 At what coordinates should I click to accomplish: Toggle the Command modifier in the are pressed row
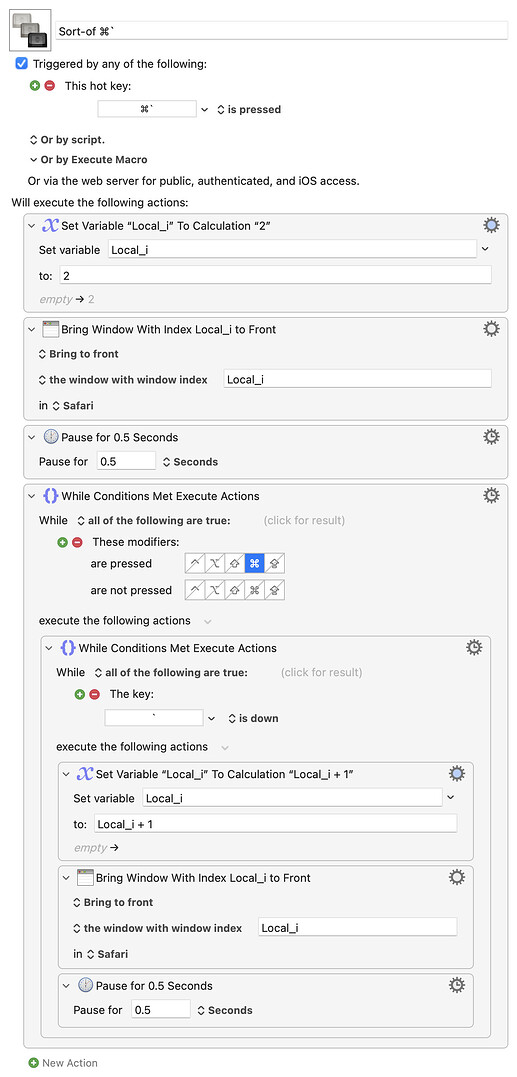click(x=254, y=564)
